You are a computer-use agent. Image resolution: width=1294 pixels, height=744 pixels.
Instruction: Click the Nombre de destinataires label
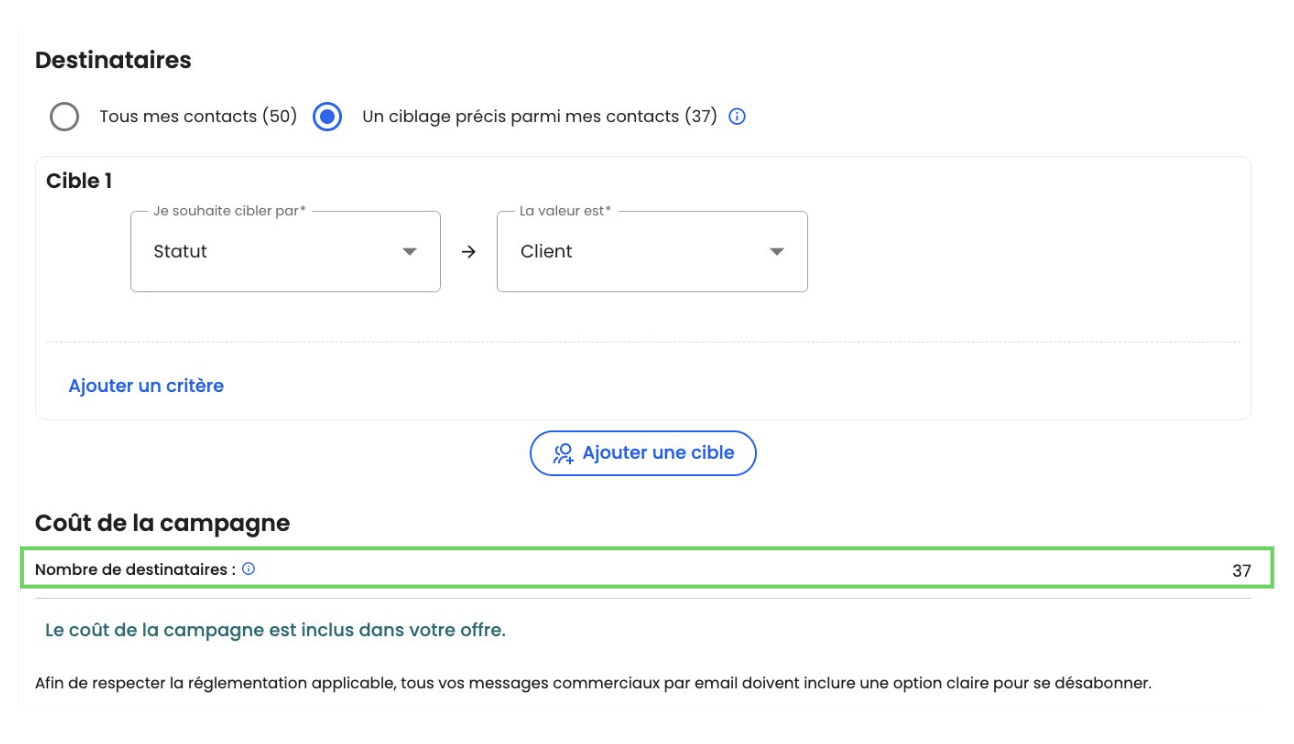(x=135, y=570)
